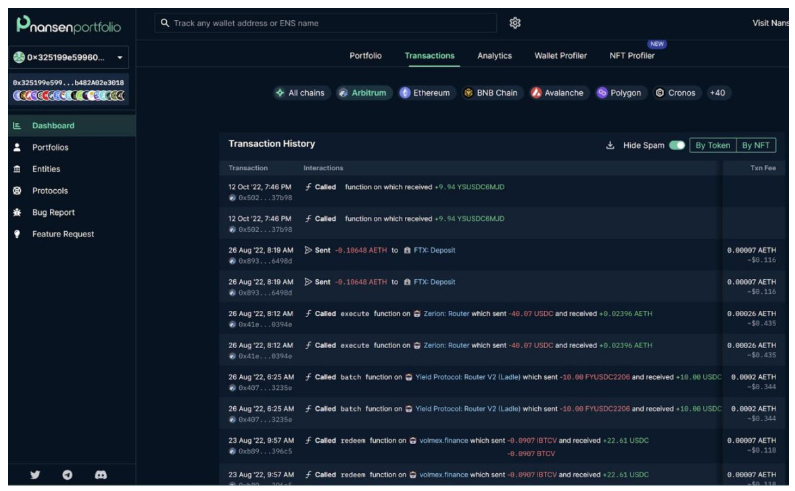Toggle the Hide Spam switch

pyautogui.click(x=677, y=146)
